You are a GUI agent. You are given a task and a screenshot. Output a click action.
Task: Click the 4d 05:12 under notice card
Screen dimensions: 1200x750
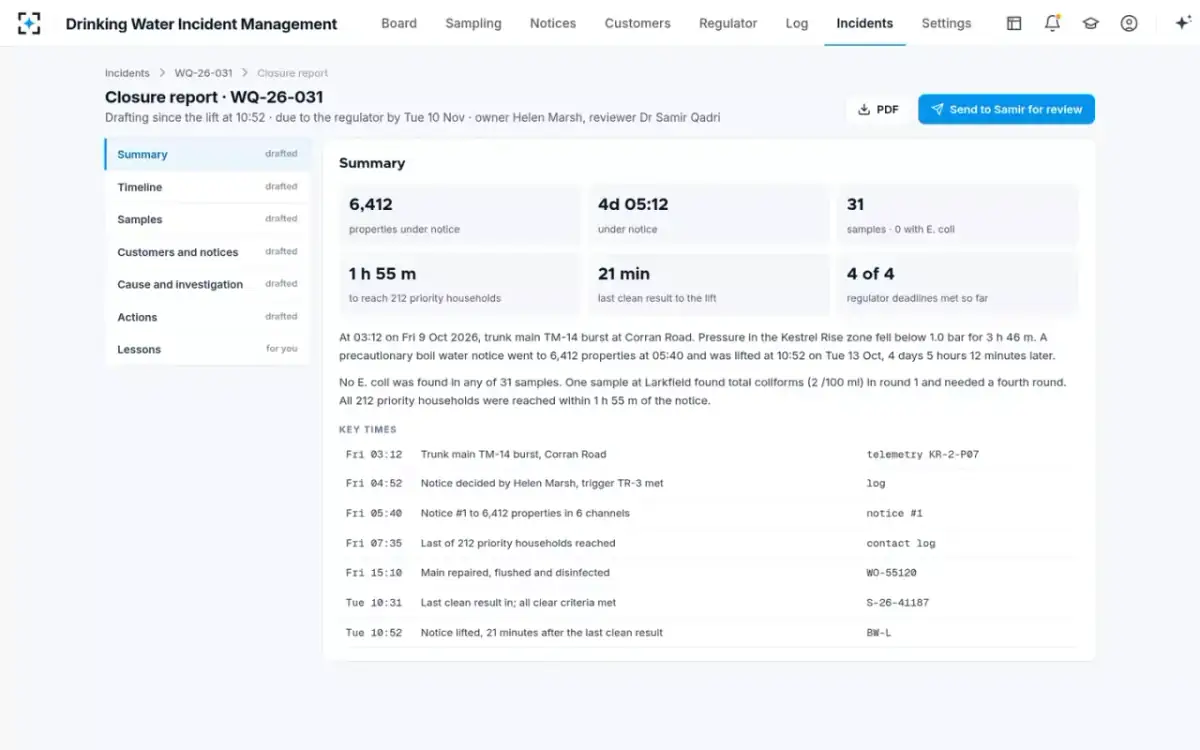click(x=709, y=215)
